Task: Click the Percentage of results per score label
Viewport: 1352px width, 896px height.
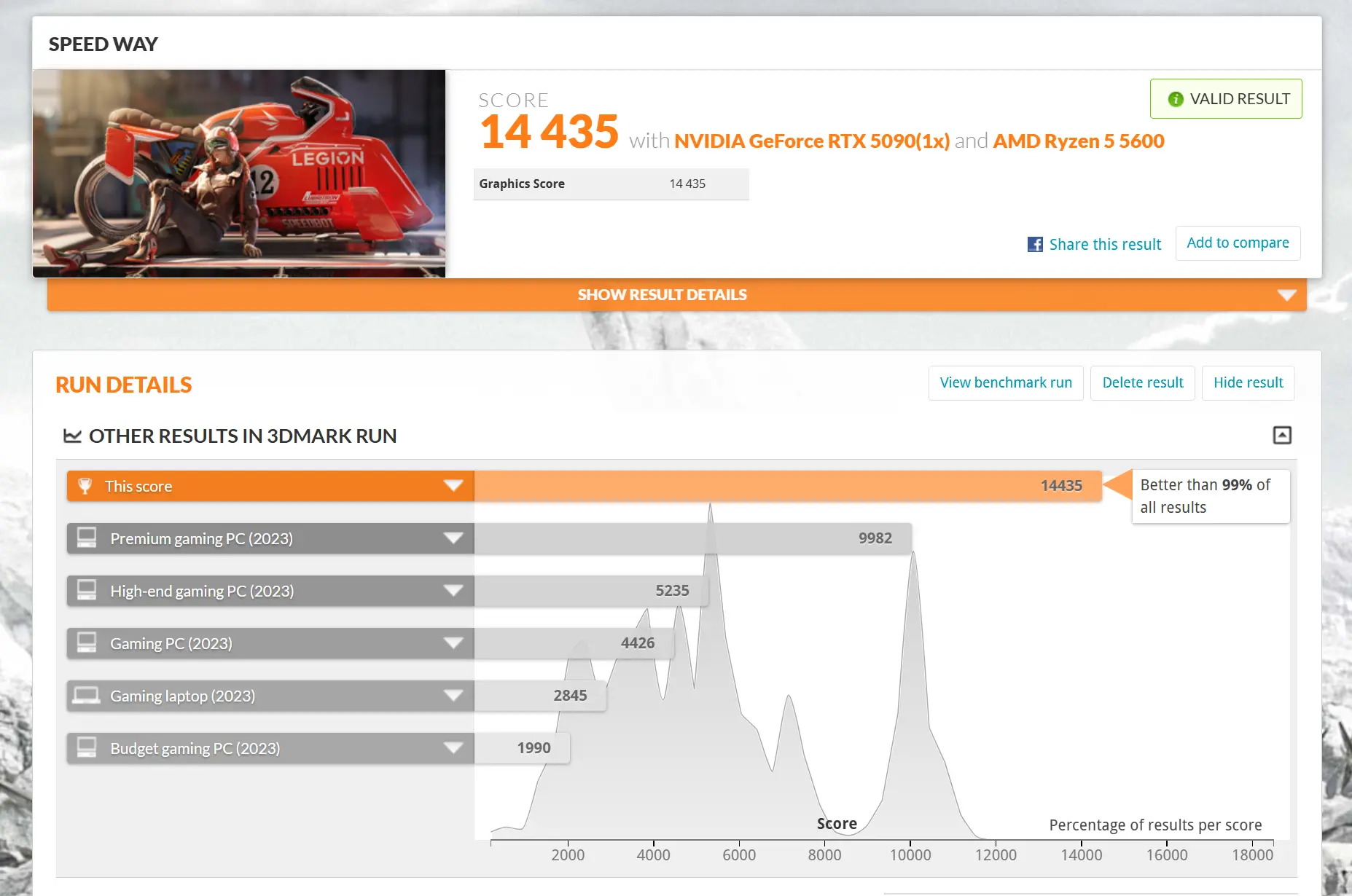Action: [1155, 825]
